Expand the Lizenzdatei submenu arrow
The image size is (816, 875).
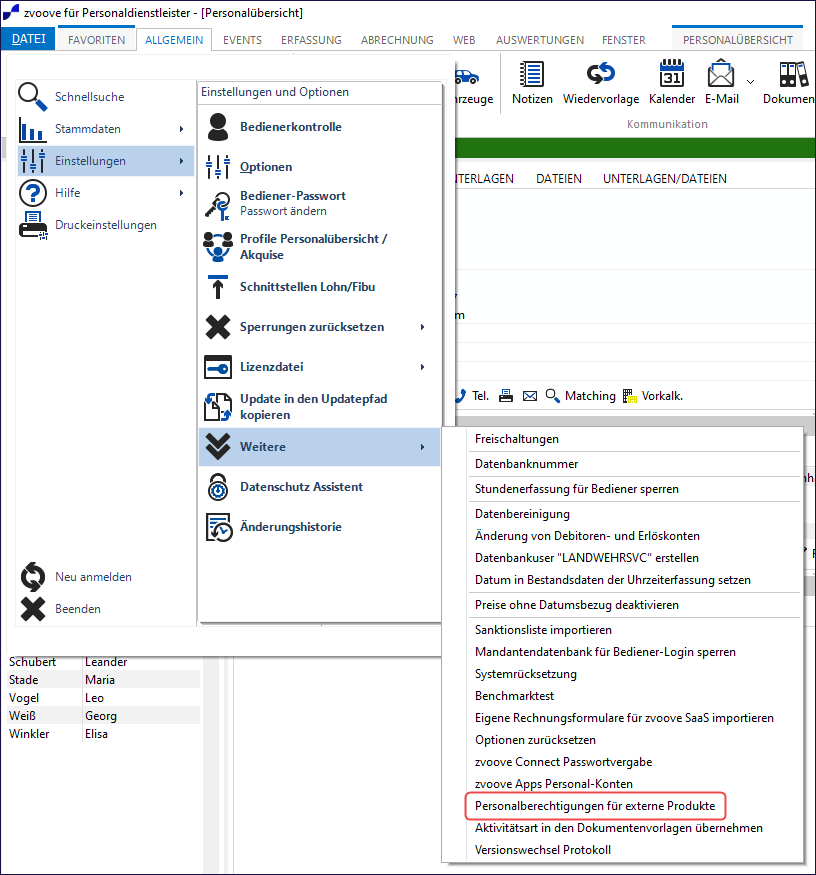tap(423, 367)
